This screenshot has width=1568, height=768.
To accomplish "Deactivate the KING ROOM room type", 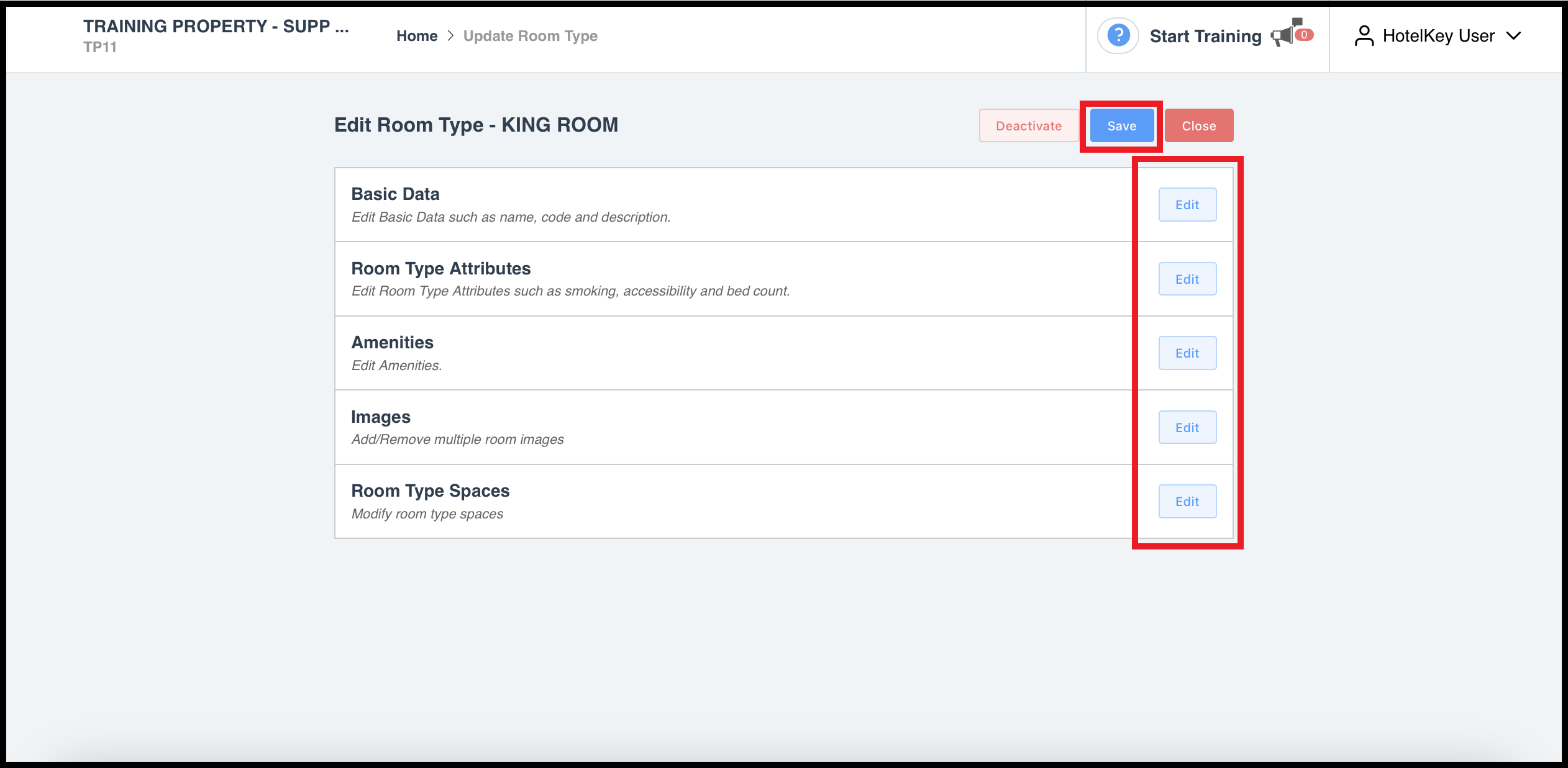I will (x=1029, y=125).
